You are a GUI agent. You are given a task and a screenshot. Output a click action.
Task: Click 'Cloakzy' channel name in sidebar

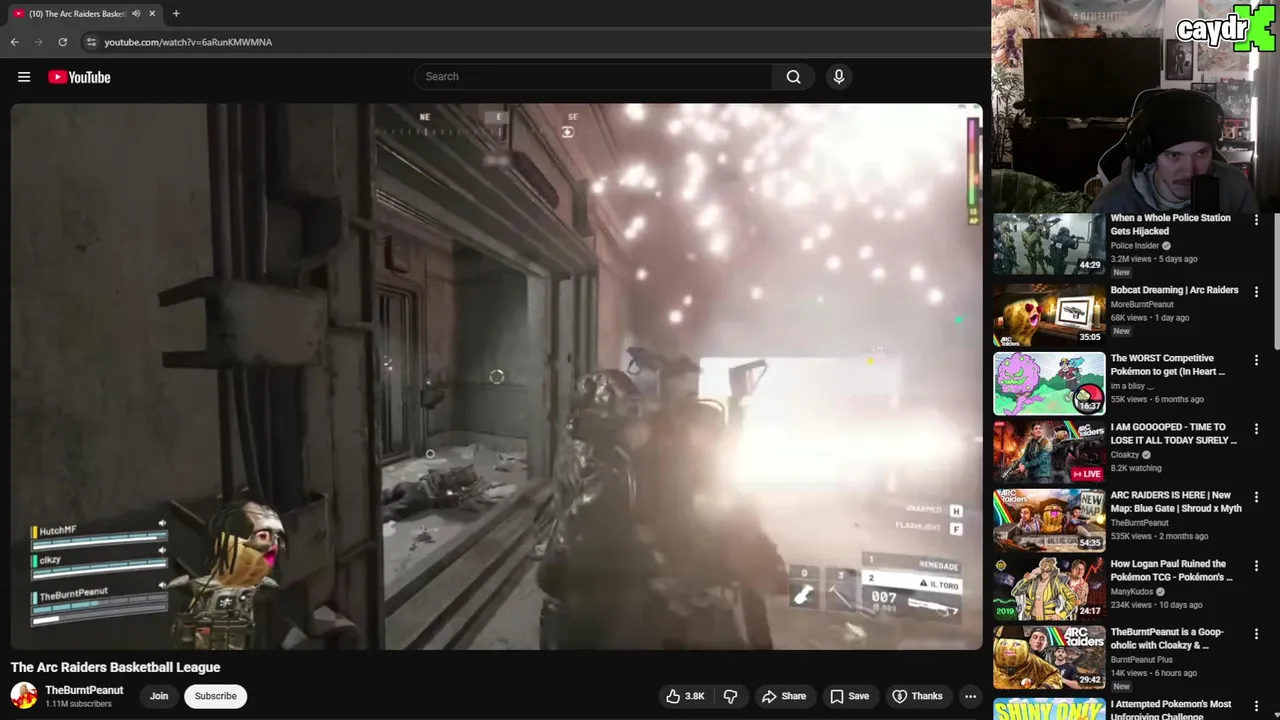tap(1125, 454)
